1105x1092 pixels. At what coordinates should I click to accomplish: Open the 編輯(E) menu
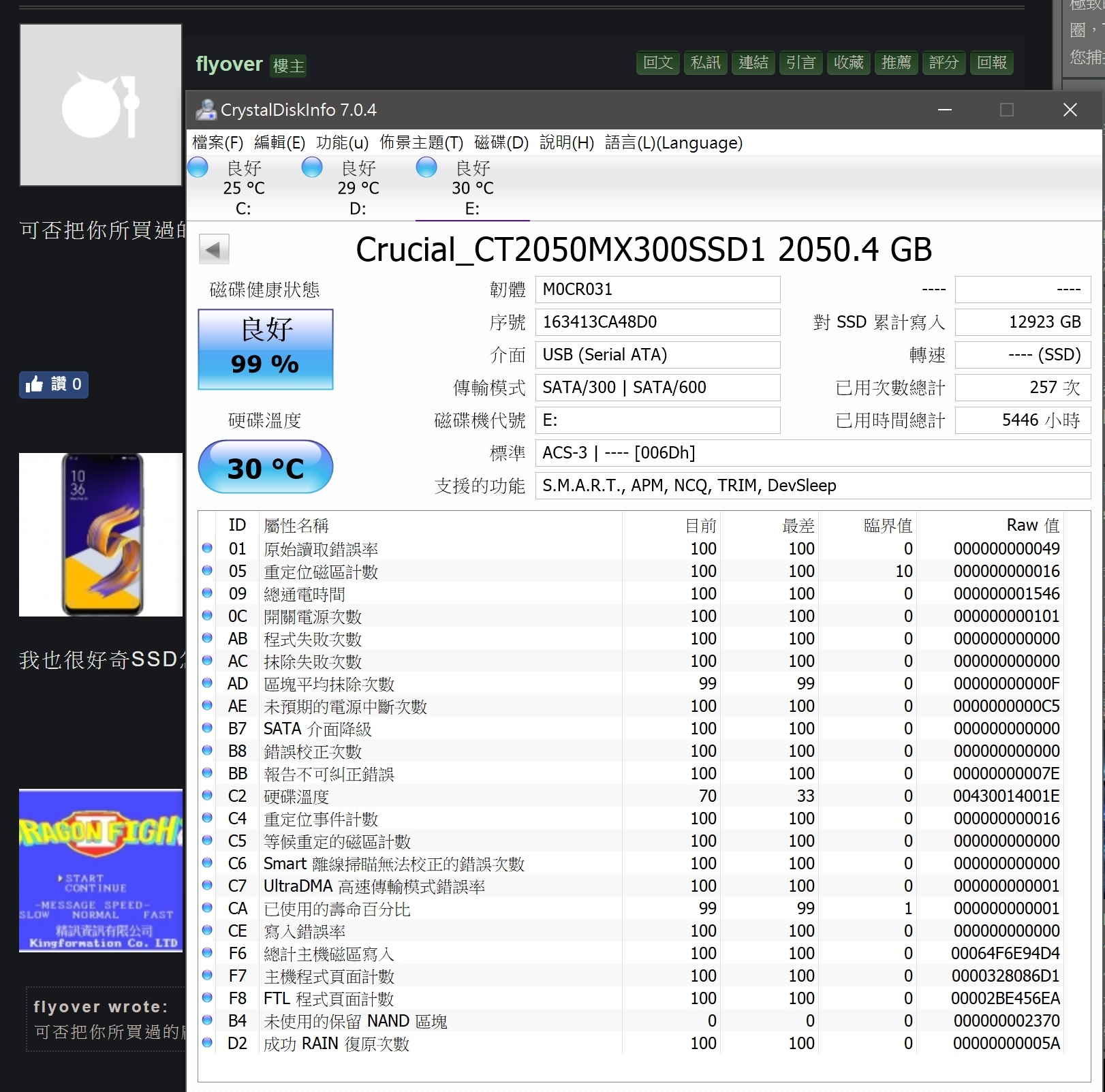pos(280,142)
